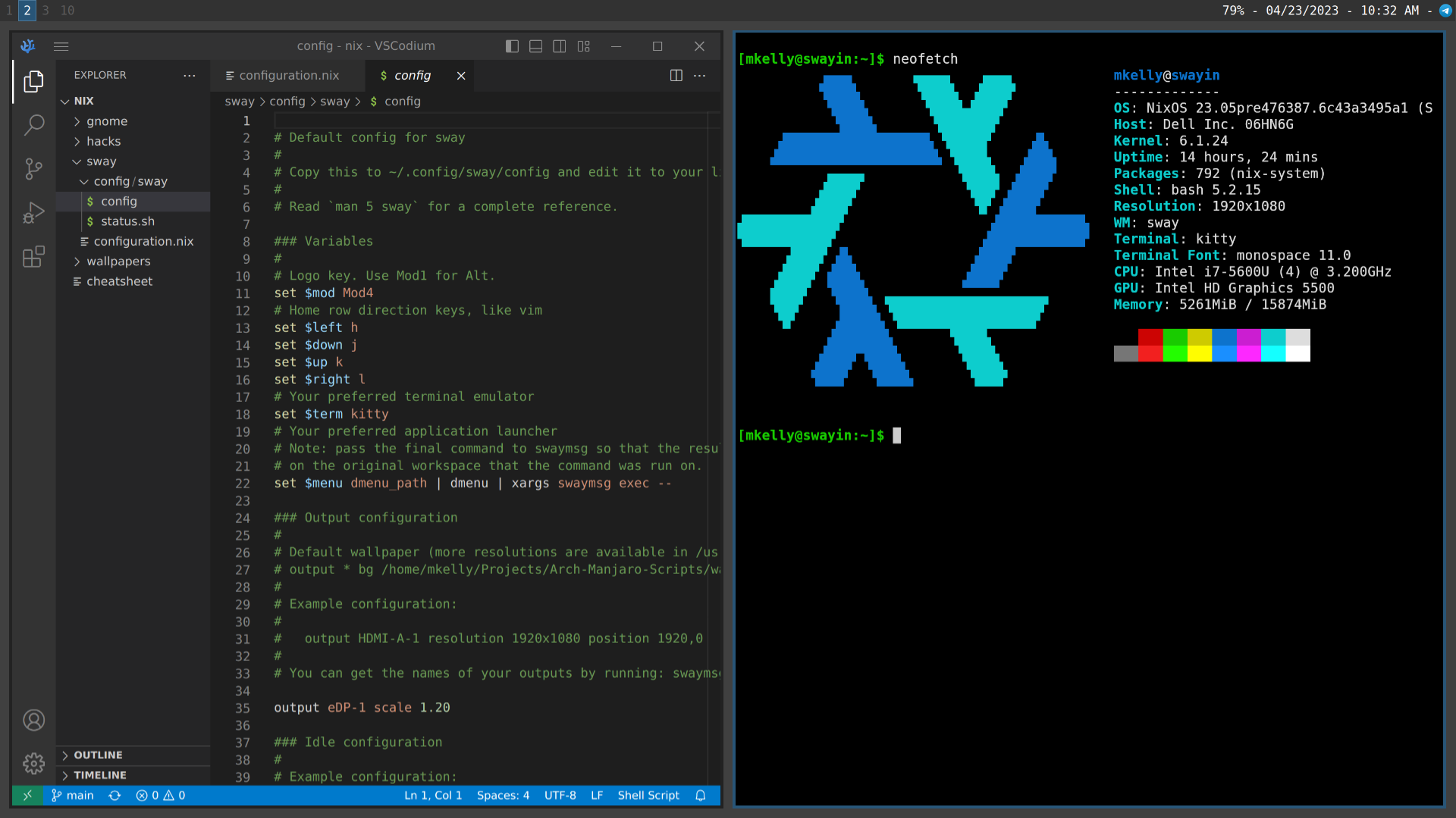This screenshot has width=1456, height=818.
Task: Click the magenta color block in neofetch
Action: (x=1248, y=345)
